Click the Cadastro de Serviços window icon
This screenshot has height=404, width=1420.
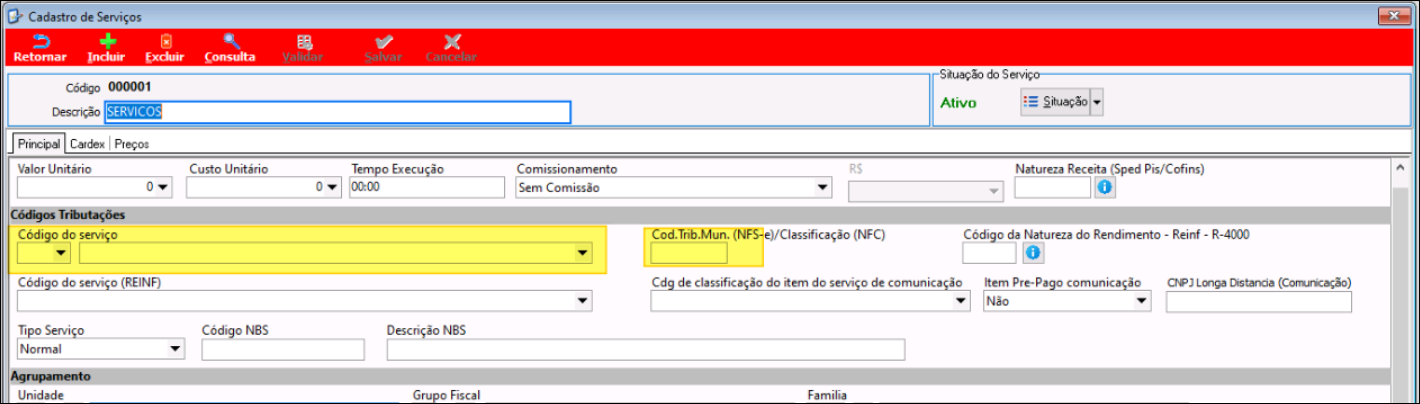tap(12, 17)
